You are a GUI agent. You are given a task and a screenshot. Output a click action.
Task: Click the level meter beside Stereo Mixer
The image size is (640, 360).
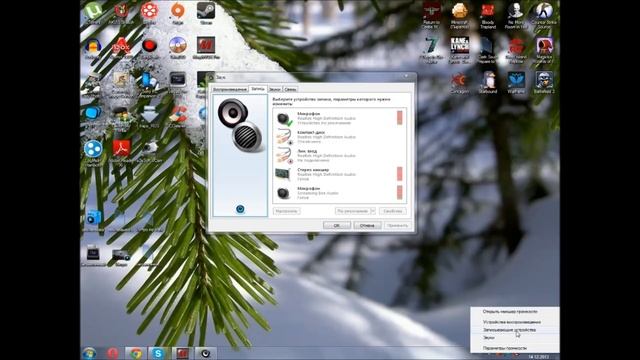coord(400,174)
